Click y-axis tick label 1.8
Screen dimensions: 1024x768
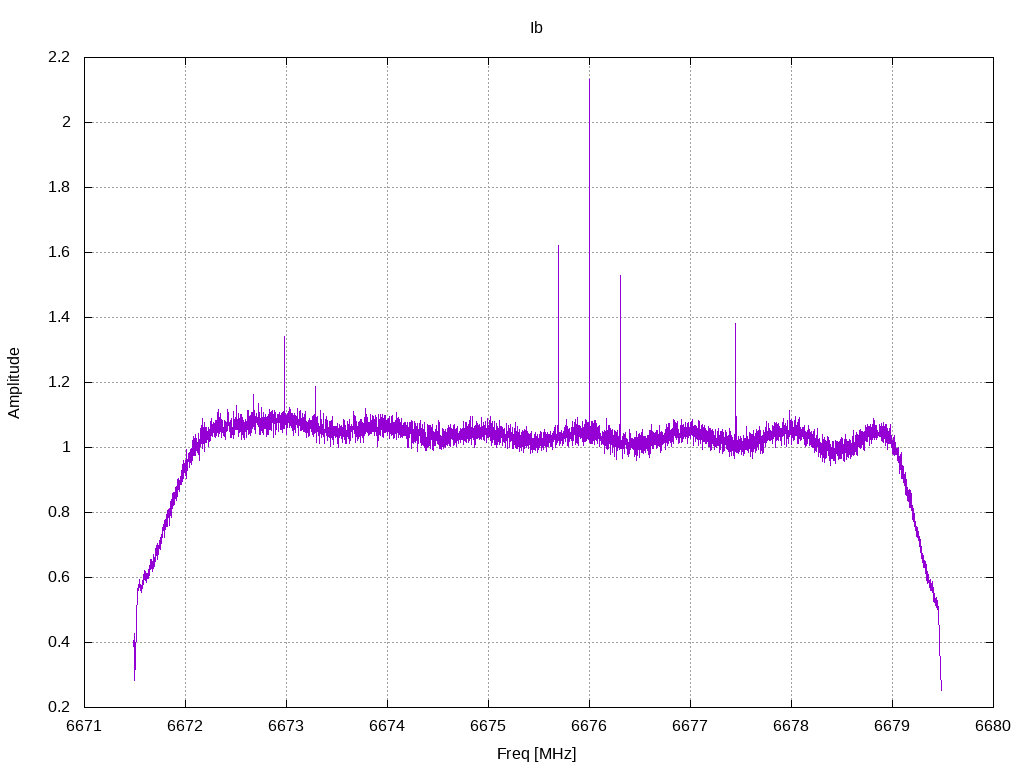click(x=59, y=187)
